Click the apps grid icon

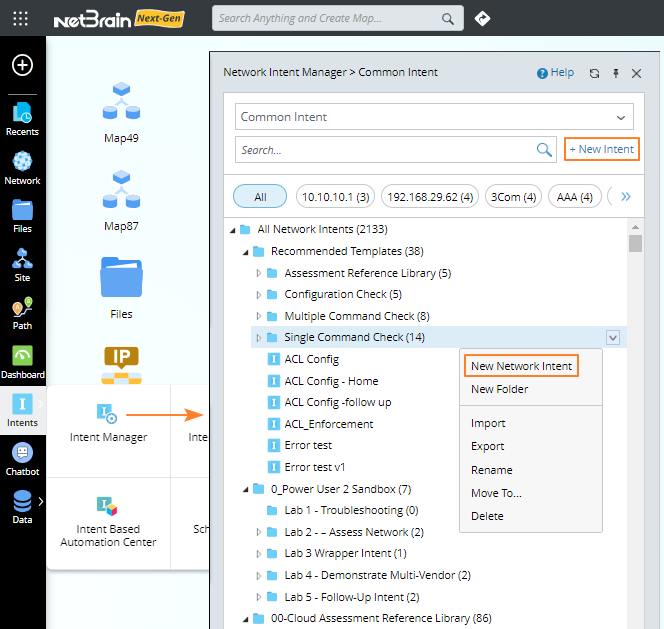click(21, 18)
